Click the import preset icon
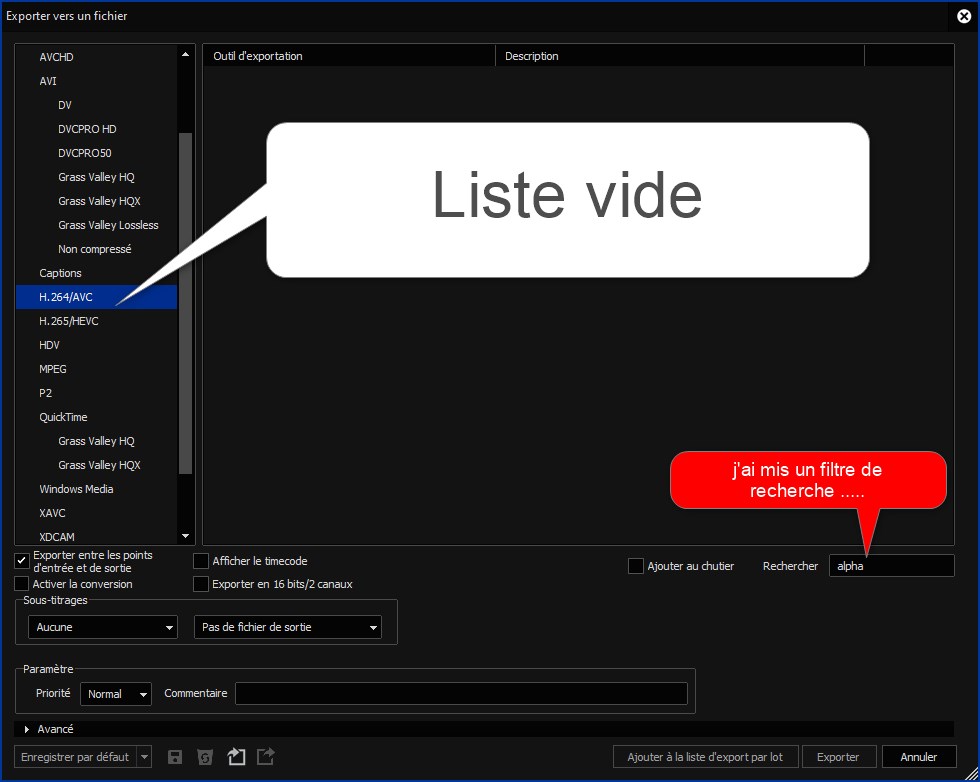980x782 pixels. (x=236, y=757)
